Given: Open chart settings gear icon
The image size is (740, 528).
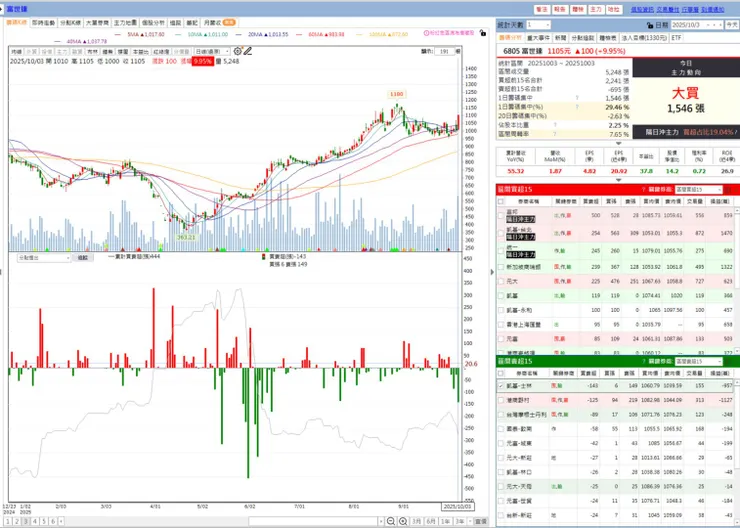Looking at the screenshot, I should [x=237, y=51].
